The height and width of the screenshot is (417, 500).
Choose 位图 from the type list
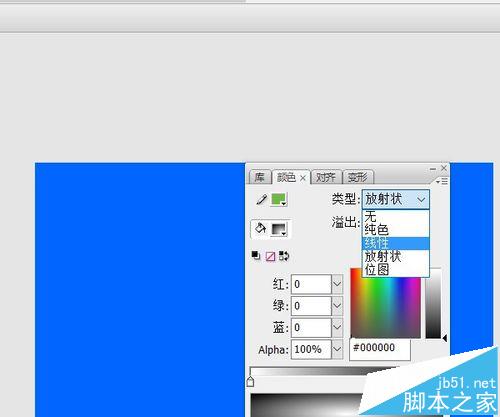pos(396,269)
